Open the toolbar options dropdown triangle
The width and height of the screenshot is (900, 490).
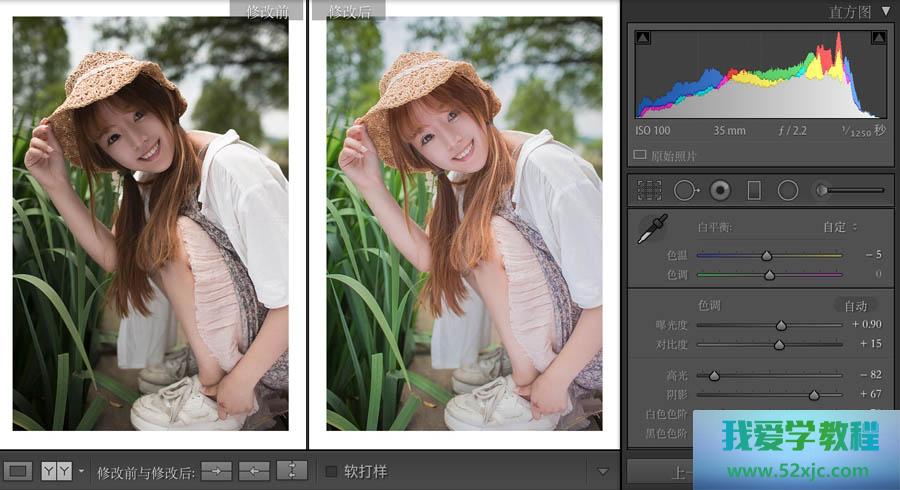click(x=602, y=471)
